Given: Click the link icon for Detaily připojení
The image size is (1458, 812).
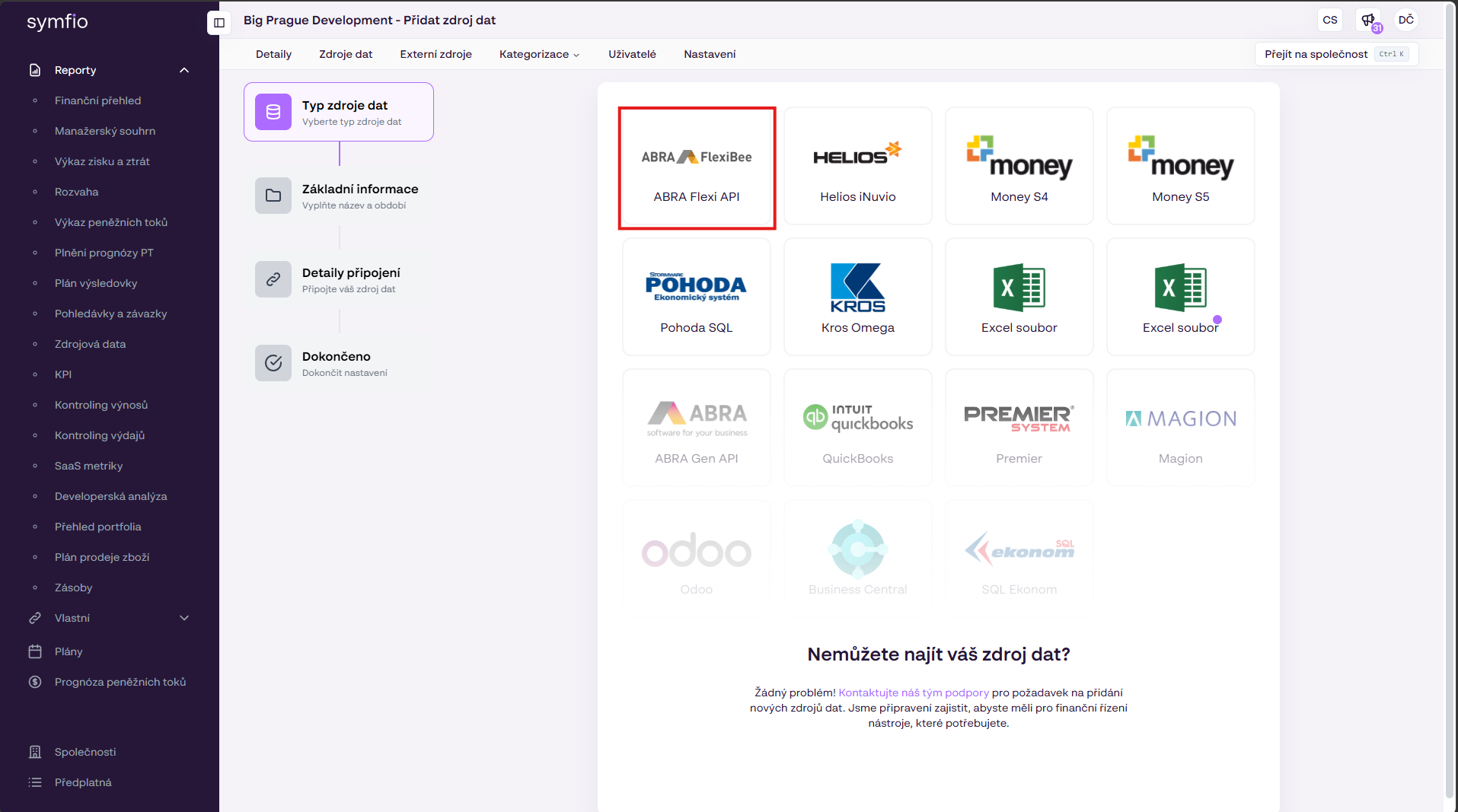Looking at the screenshot, I should point(273,279).
